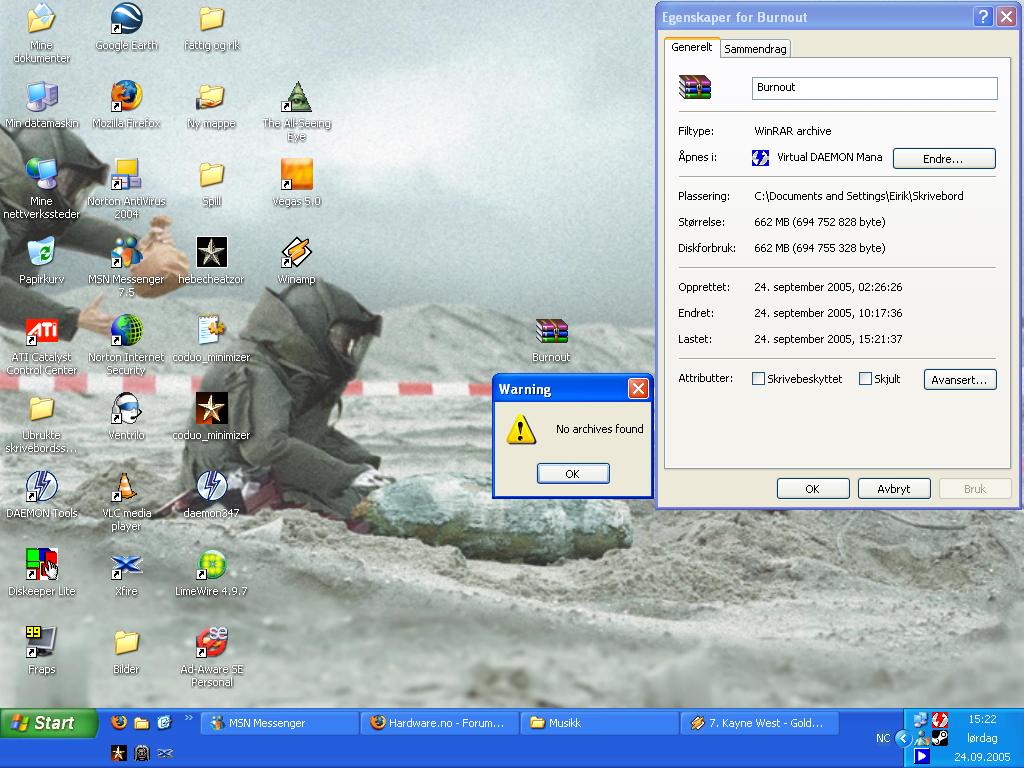Viewport: 1024px width, 768px height.
Task: Launch the Winamp desktop shortcut
Action: pos(296,261)
